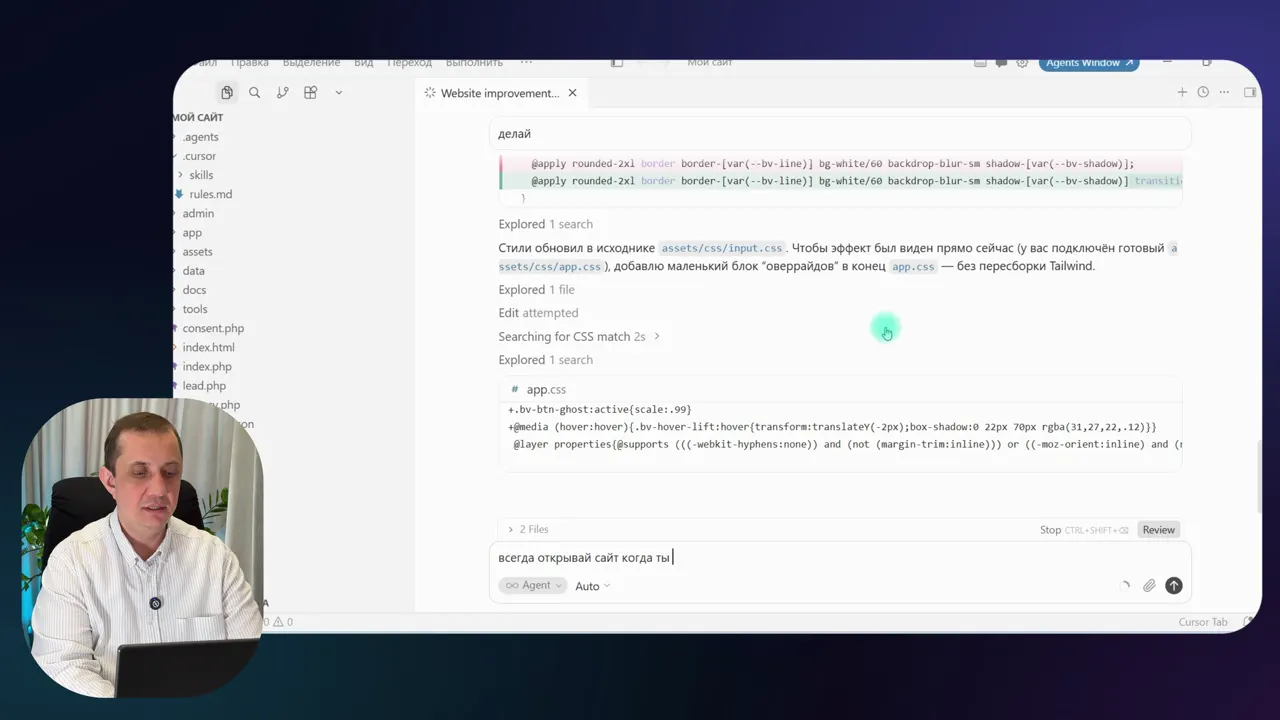Open the Вид menu
Screen dimensions: 1280x720
point(364,63)
